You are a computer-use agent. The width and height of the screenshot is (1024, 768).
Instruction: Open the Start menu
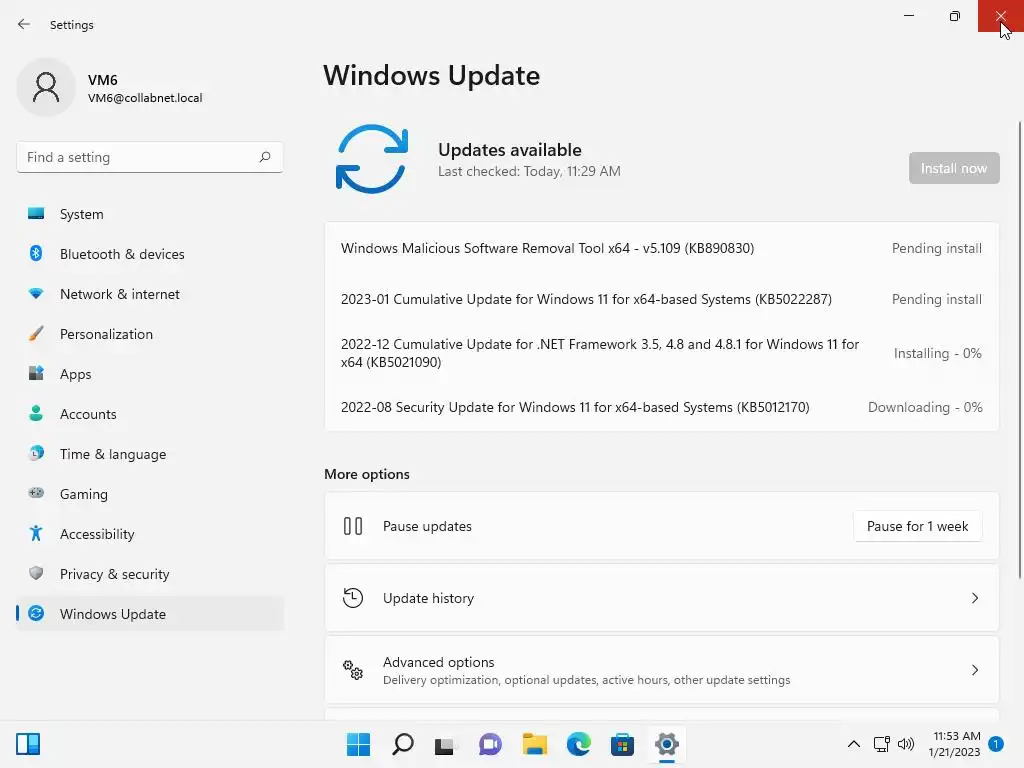pos(358,744)
